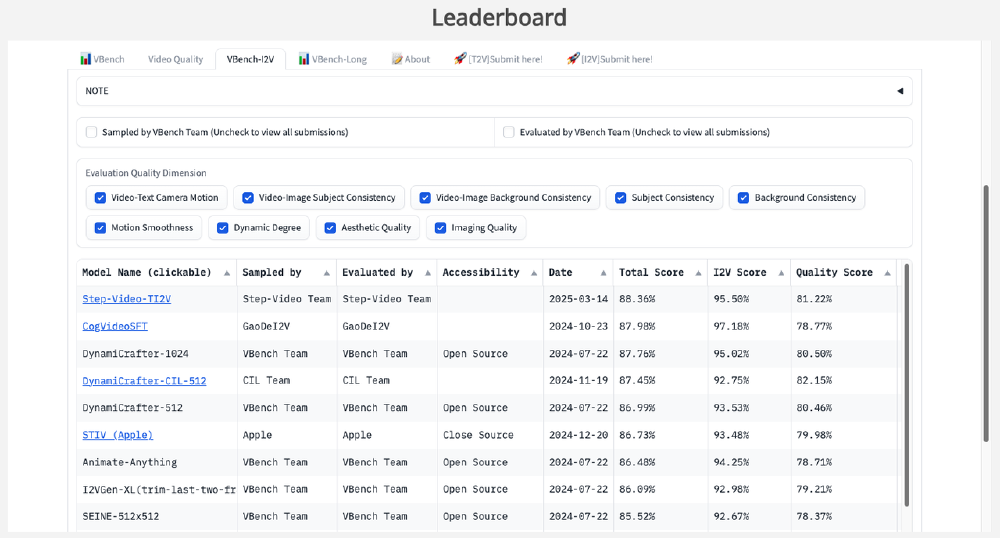Expand the NOTE accordion arrow
Screen dimensions: 1000x538
pyautogui.click(x=899, y=91)
